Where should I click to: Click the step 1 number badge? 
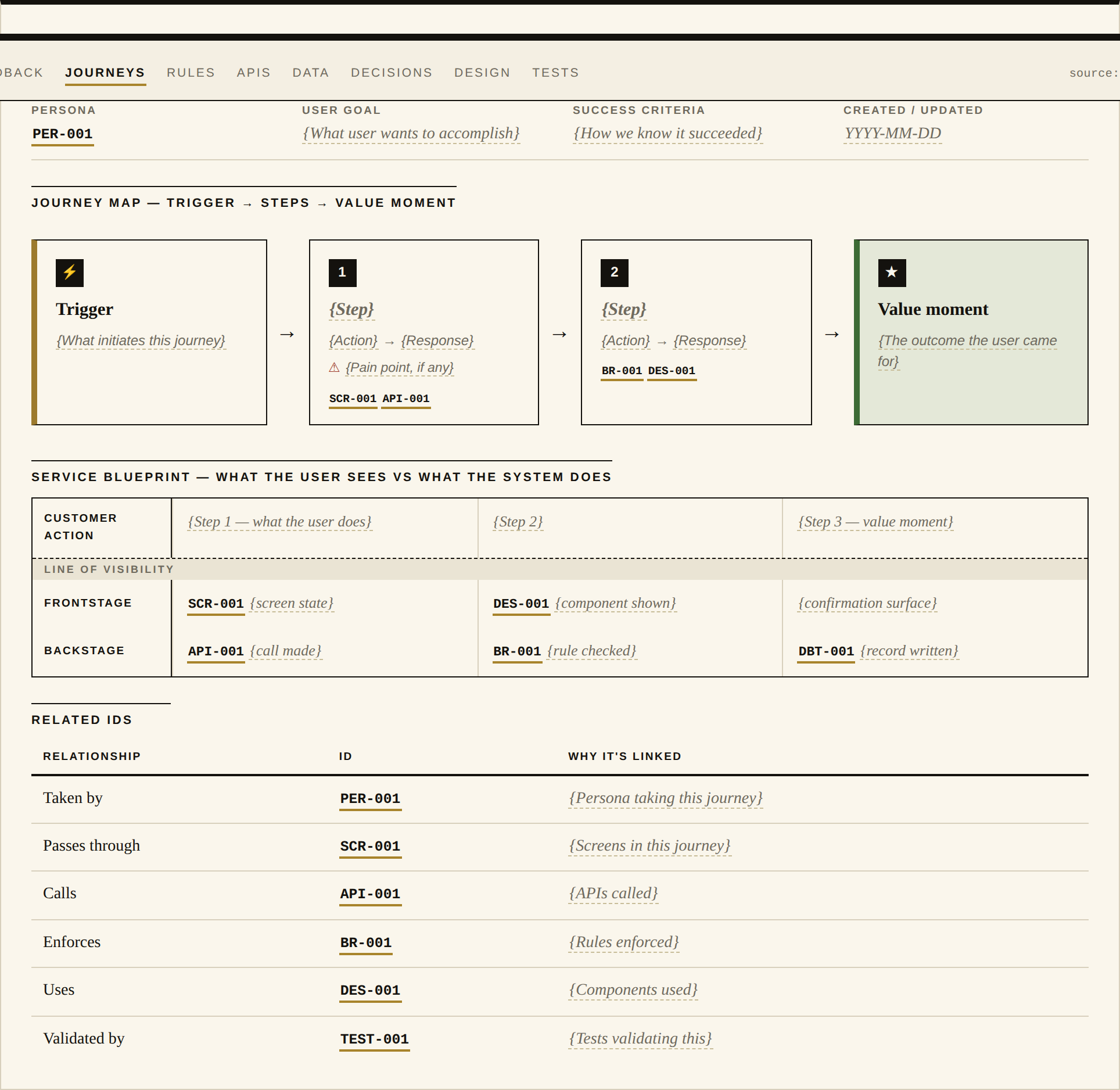(x=343, y=272)
